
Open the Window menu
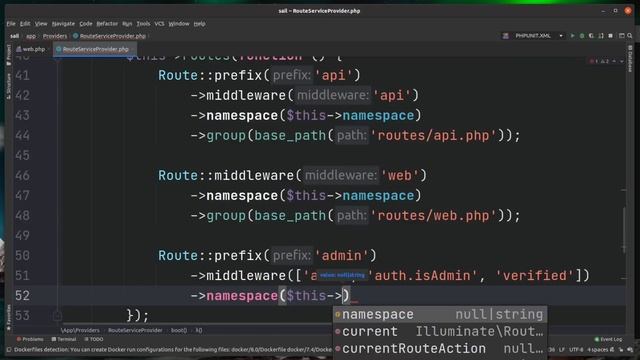[179, 24]
